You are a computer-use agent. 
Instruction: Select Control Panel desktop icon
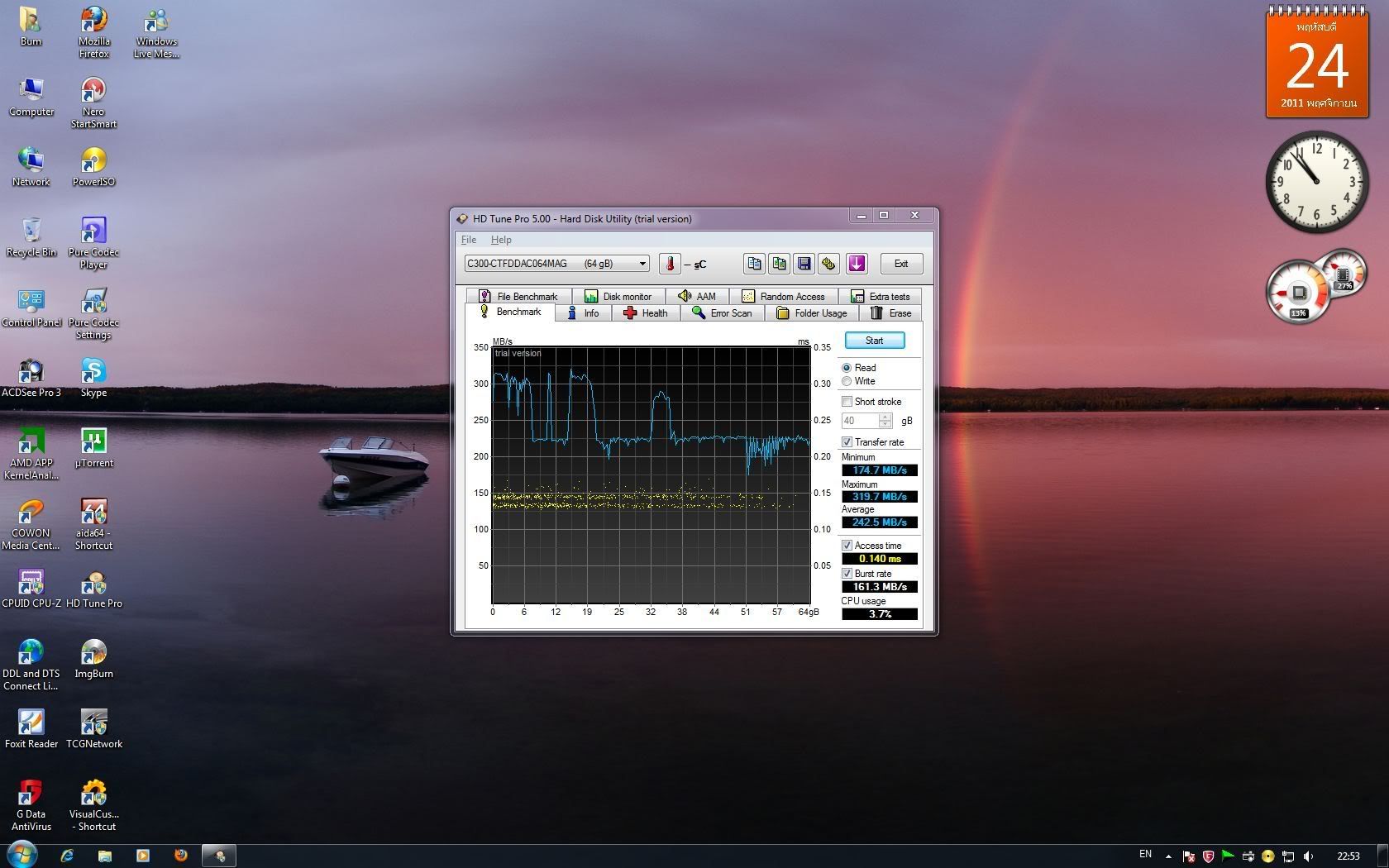31,308
